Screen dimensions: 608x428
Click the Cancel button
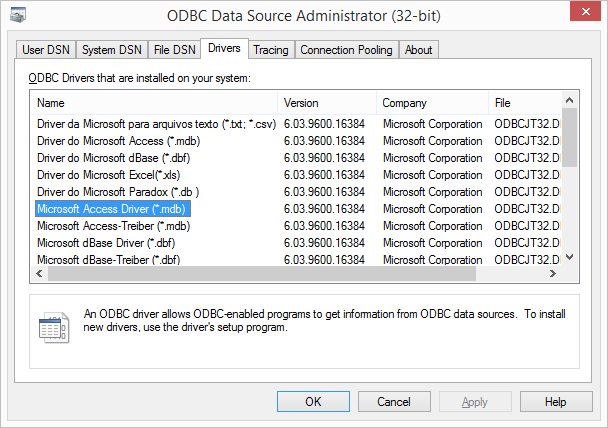(394, 402)
